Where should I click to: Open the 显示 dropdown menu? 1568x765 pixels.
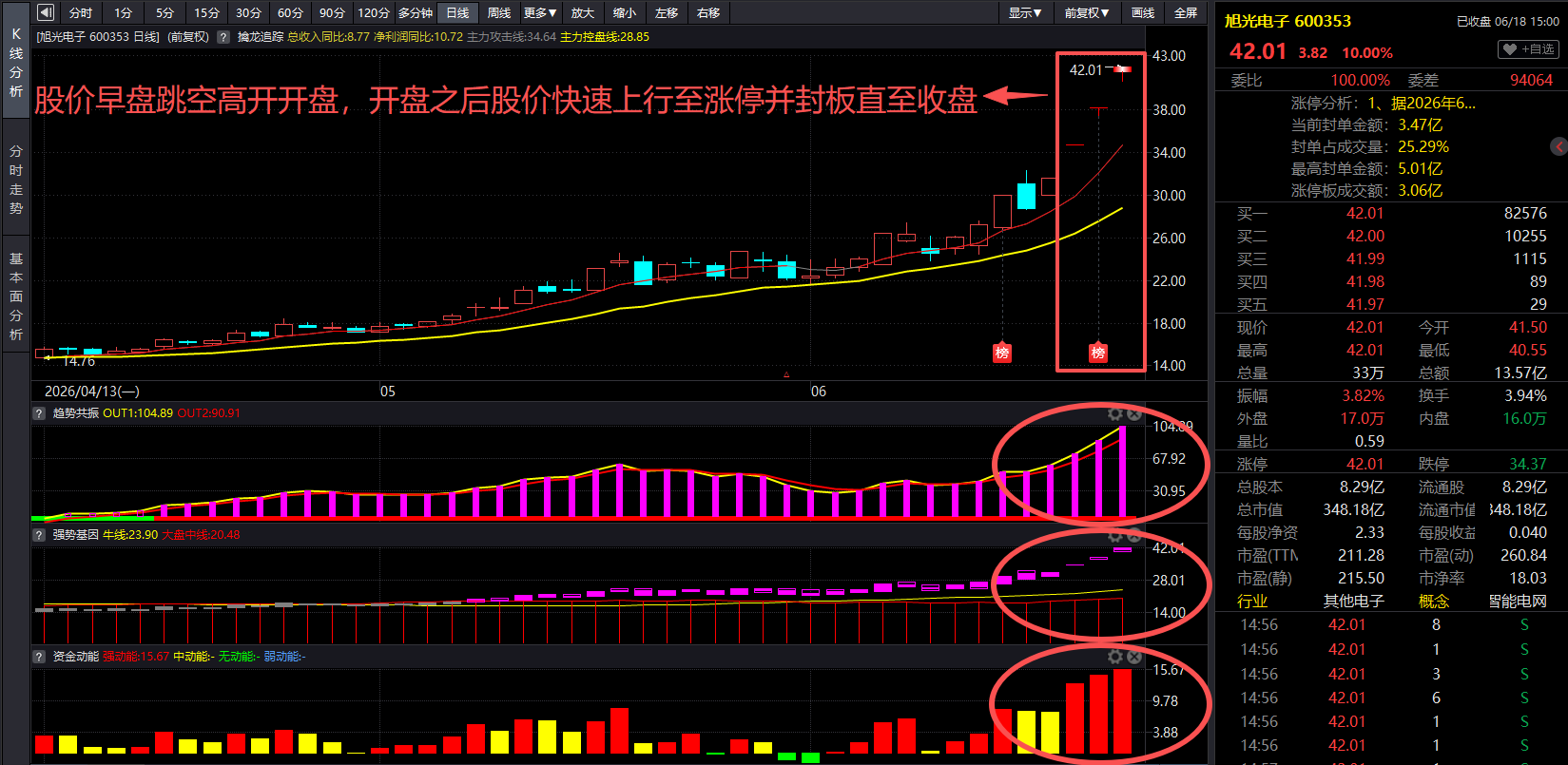point(1025,12)
